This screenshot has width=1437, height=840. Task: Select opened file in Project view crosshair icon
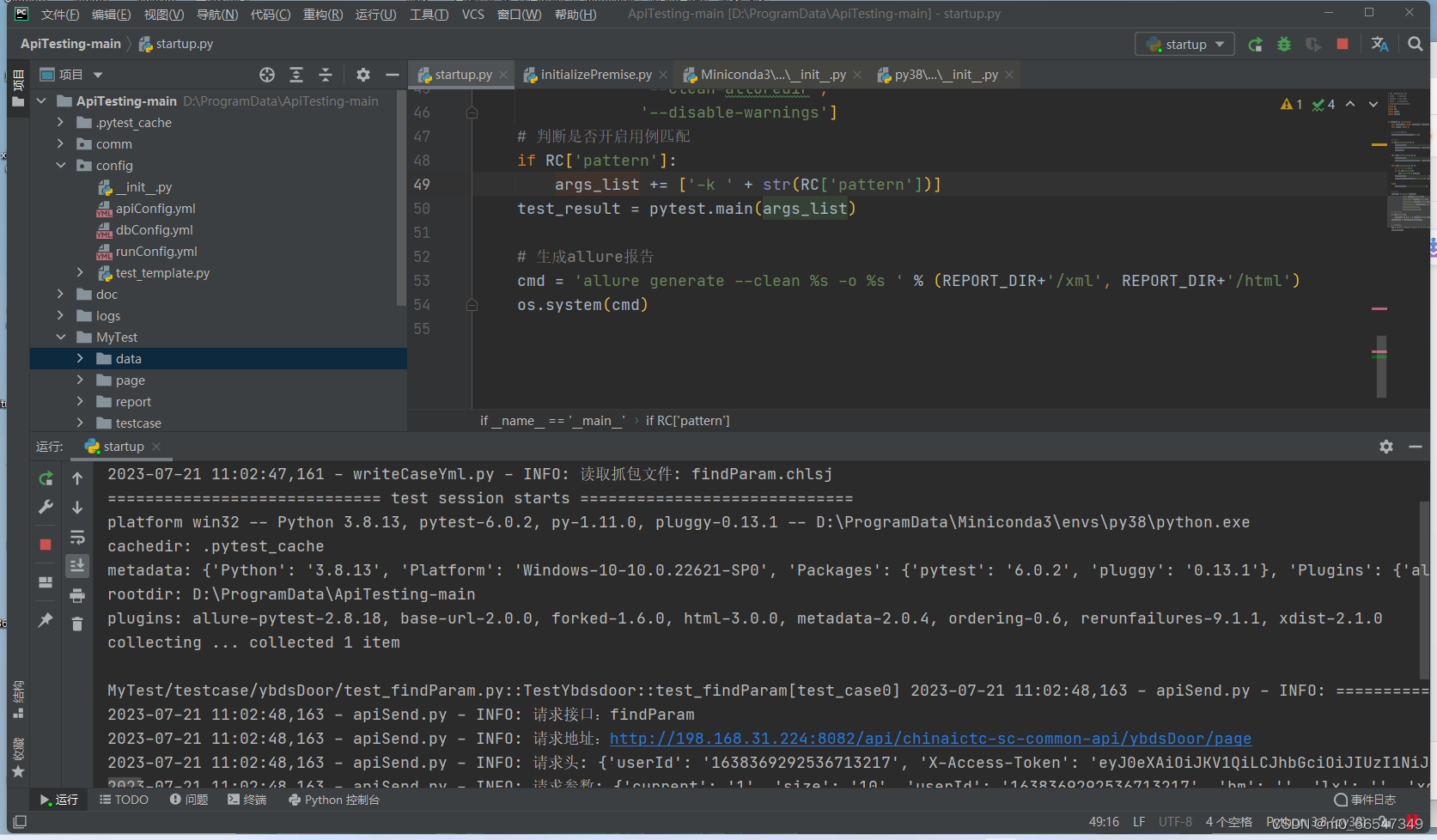[x=266, y=75]
